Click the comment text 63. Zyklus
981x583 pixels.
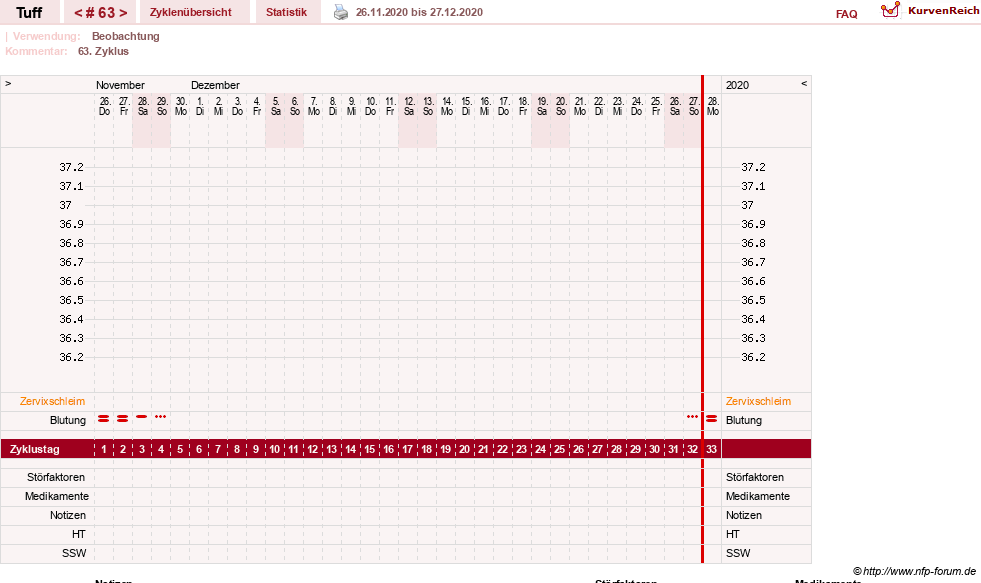point(103,51)
